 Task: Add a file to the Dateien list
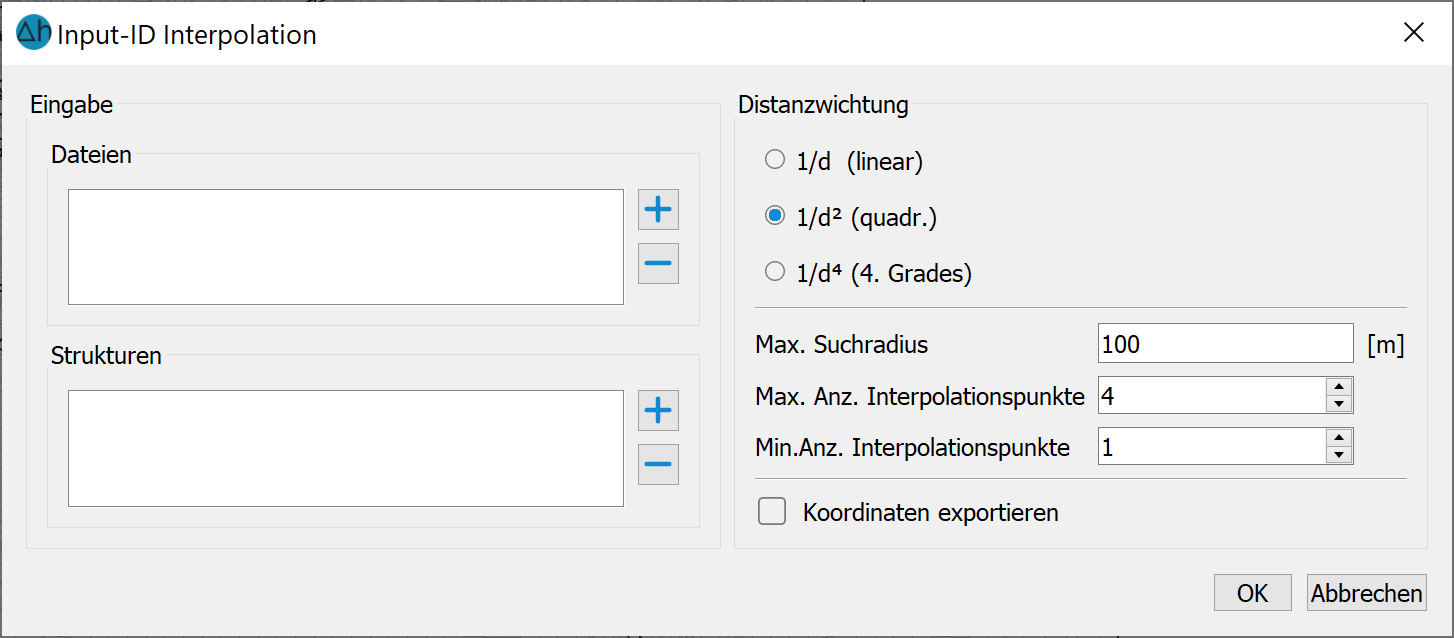coord(658,210)
